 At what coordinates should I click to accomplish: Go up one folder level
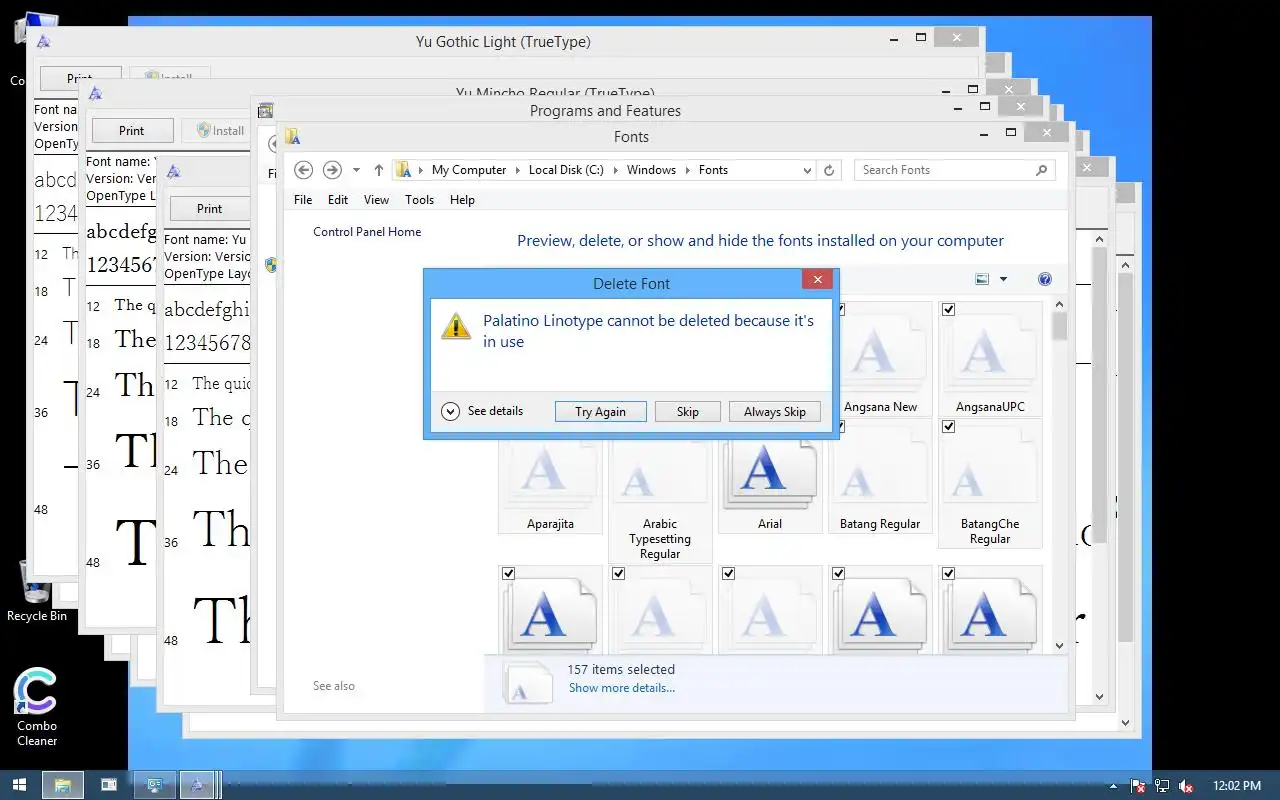pos(379,170)
